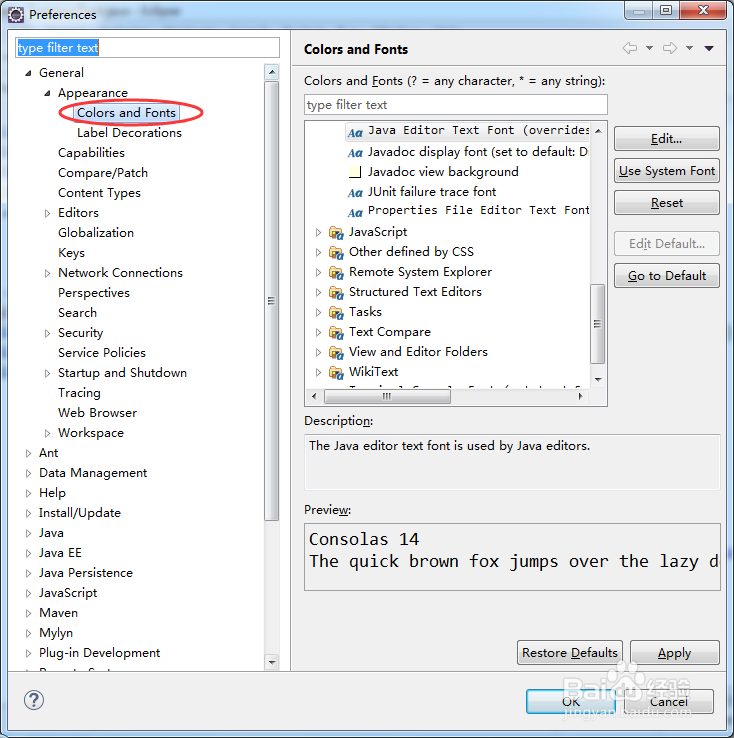Open the forward history dropdown arrow
Image resolution: width=734 pixels, height=738 pixels.
[689, 48]
